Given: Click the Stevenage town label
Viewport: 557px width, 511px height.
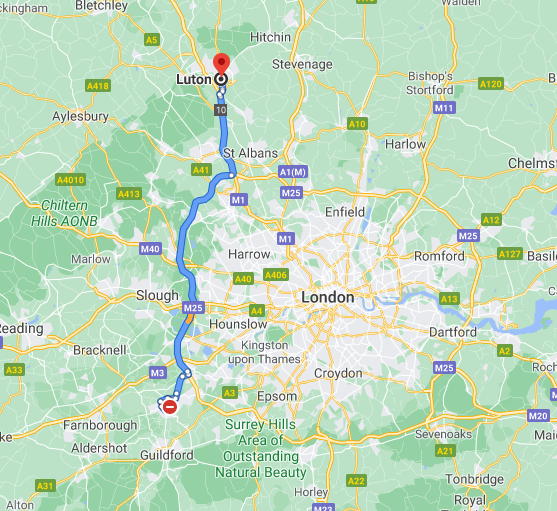Looking at the screenshot, I should (x=302, y=64).
